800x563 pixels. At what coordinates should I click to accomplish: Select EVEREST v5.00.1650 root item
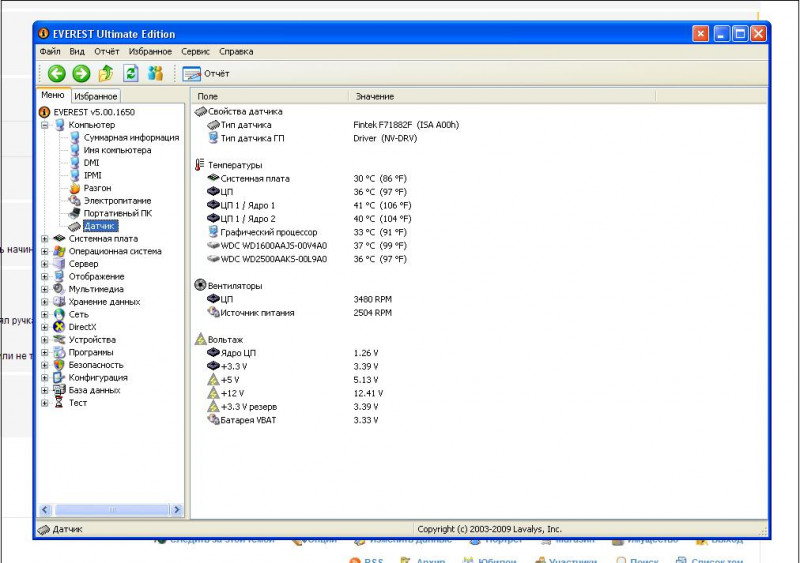(94, 112)
